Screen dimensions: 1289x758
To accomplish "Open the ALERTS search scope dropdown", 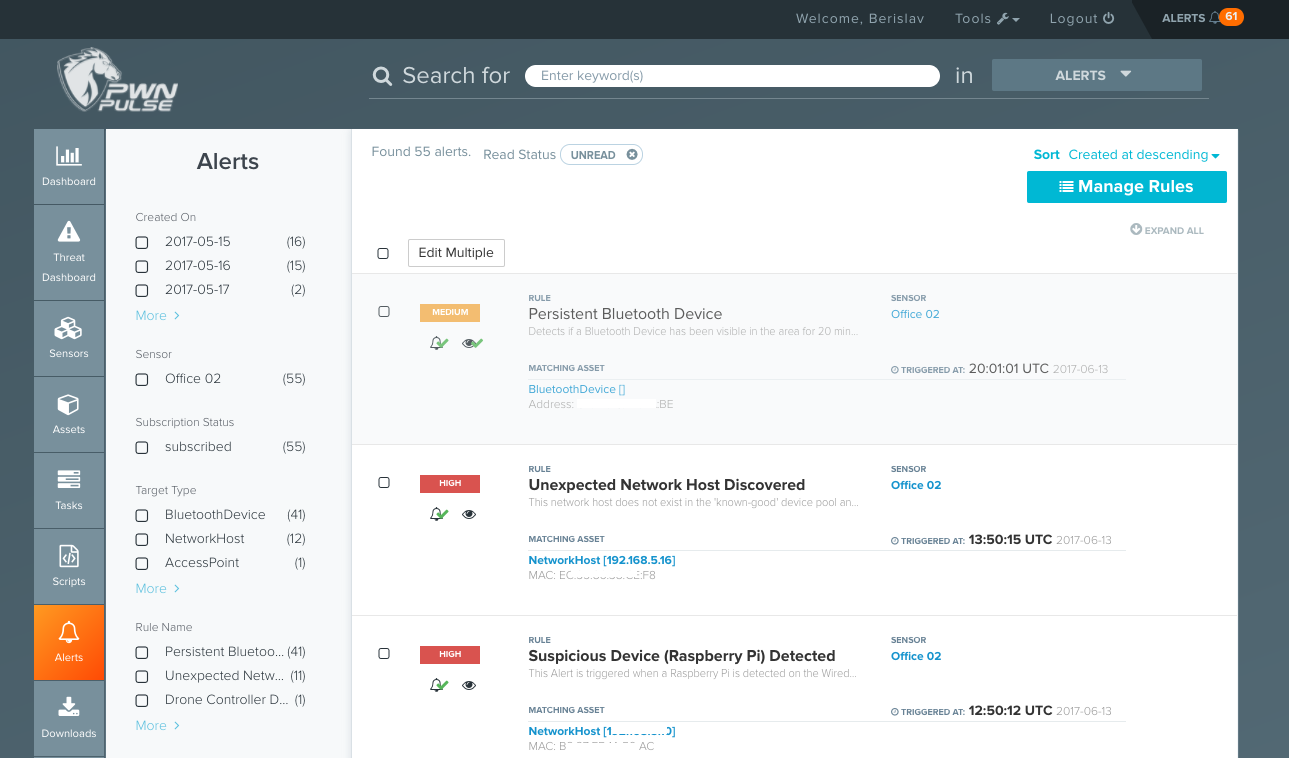I will [x=1096, y=75].
